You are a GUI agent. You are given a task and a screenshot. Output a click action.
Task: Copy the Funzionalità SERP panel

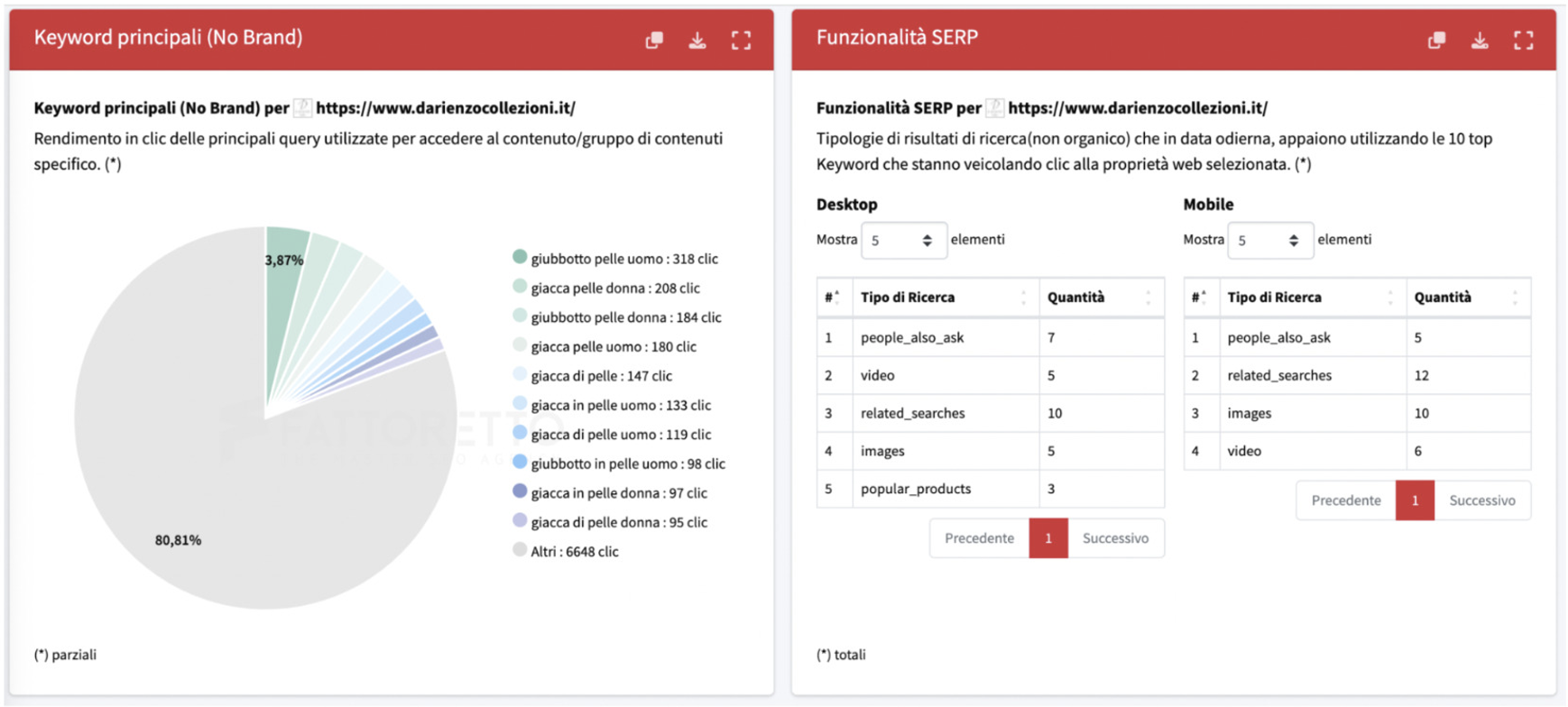[x=1436, y=40]
